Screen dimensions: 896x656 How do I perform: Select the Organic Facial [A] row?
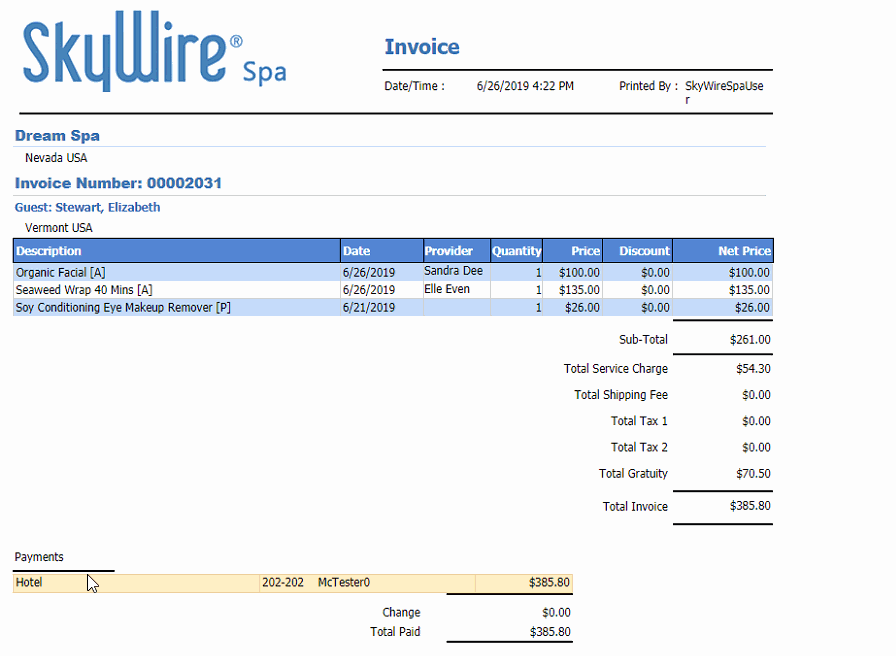coord(62,272)
